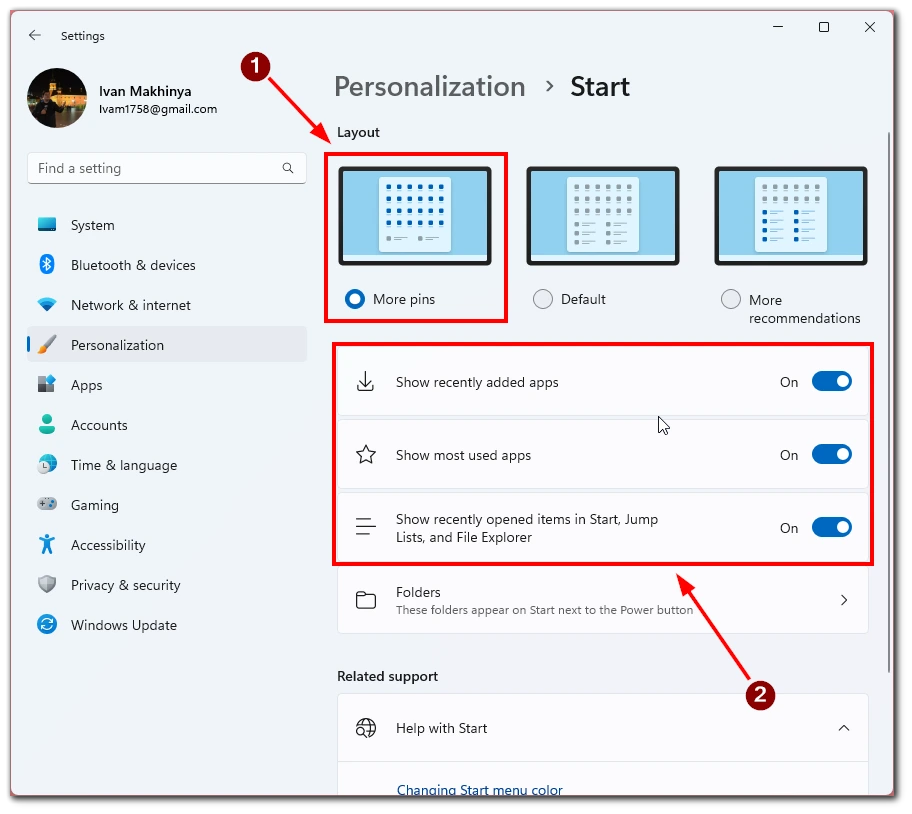The height and width of the screenshot is (814, 912).
Task: Click the star icon for most used apps
Action: 366,455
